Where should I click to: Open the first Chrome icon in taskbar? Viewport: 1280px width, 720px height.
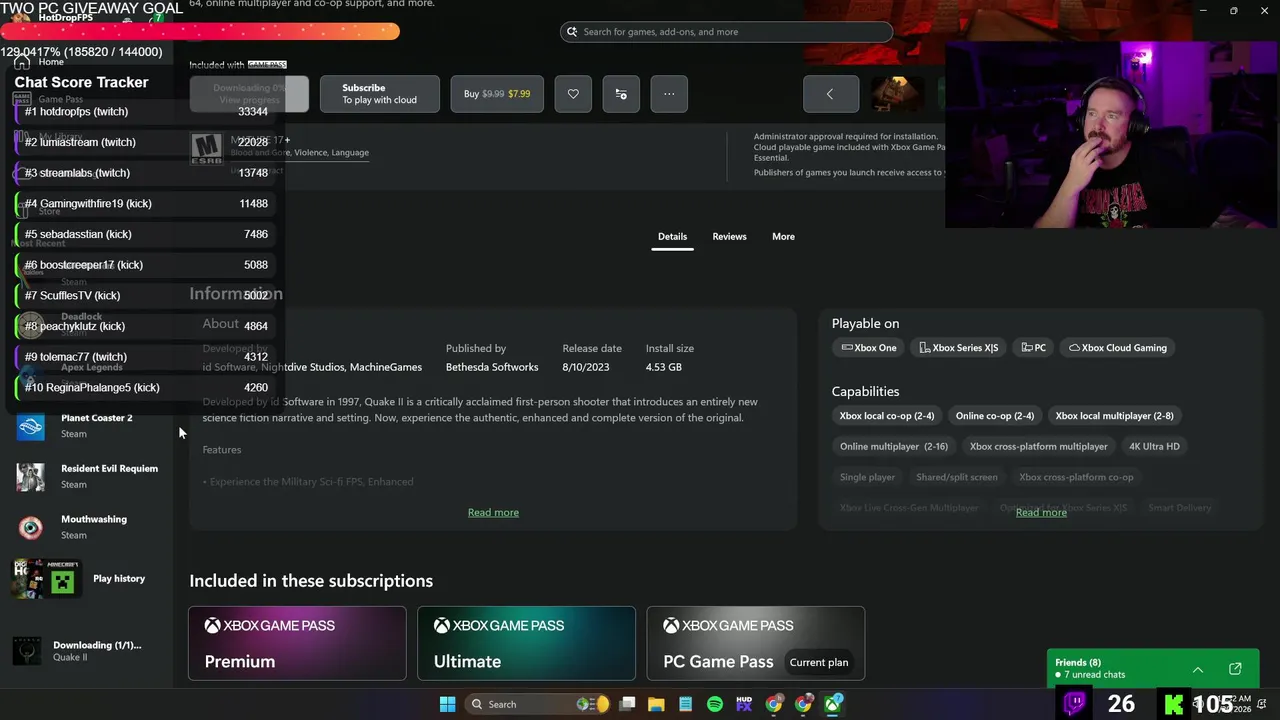coord(774,704)
